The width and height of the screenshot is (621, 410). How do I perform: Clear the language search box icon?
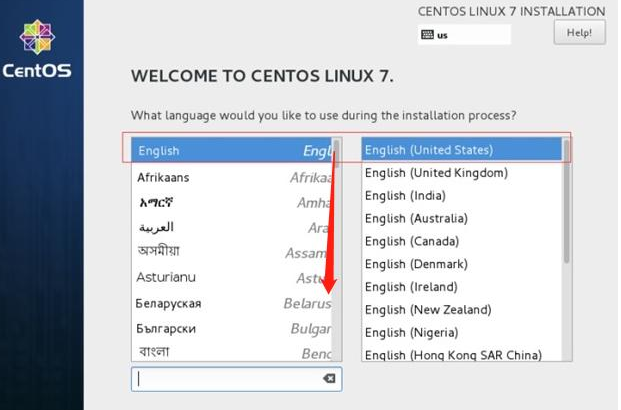pyautogui.click(x=329, y=379)
